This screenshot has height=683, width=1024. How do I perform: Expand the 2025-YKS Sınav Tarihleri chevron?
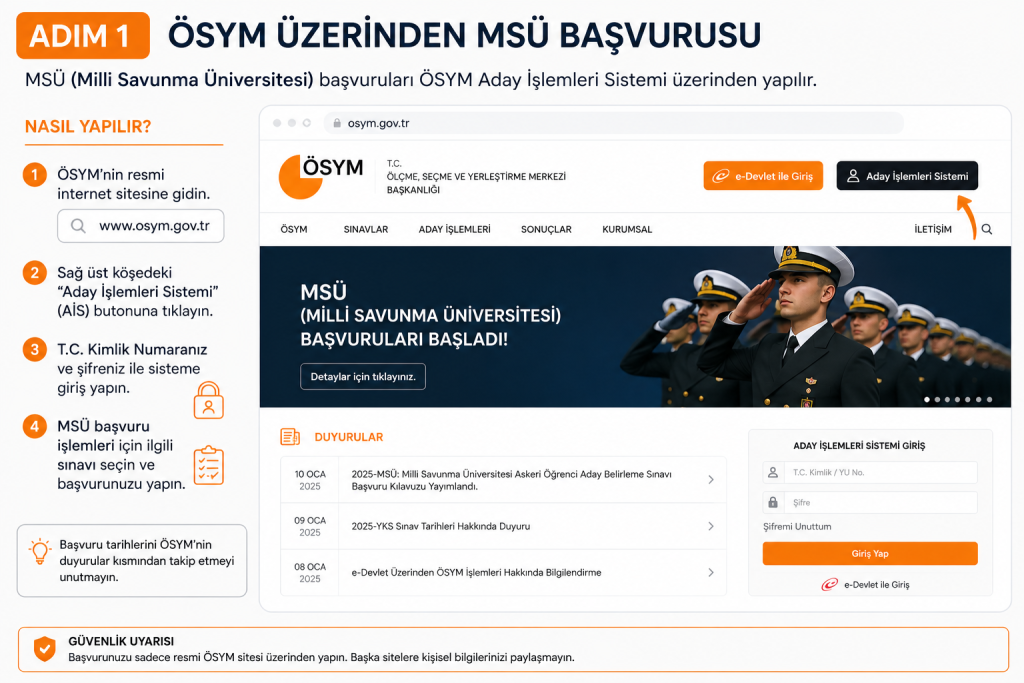point(711,526)
